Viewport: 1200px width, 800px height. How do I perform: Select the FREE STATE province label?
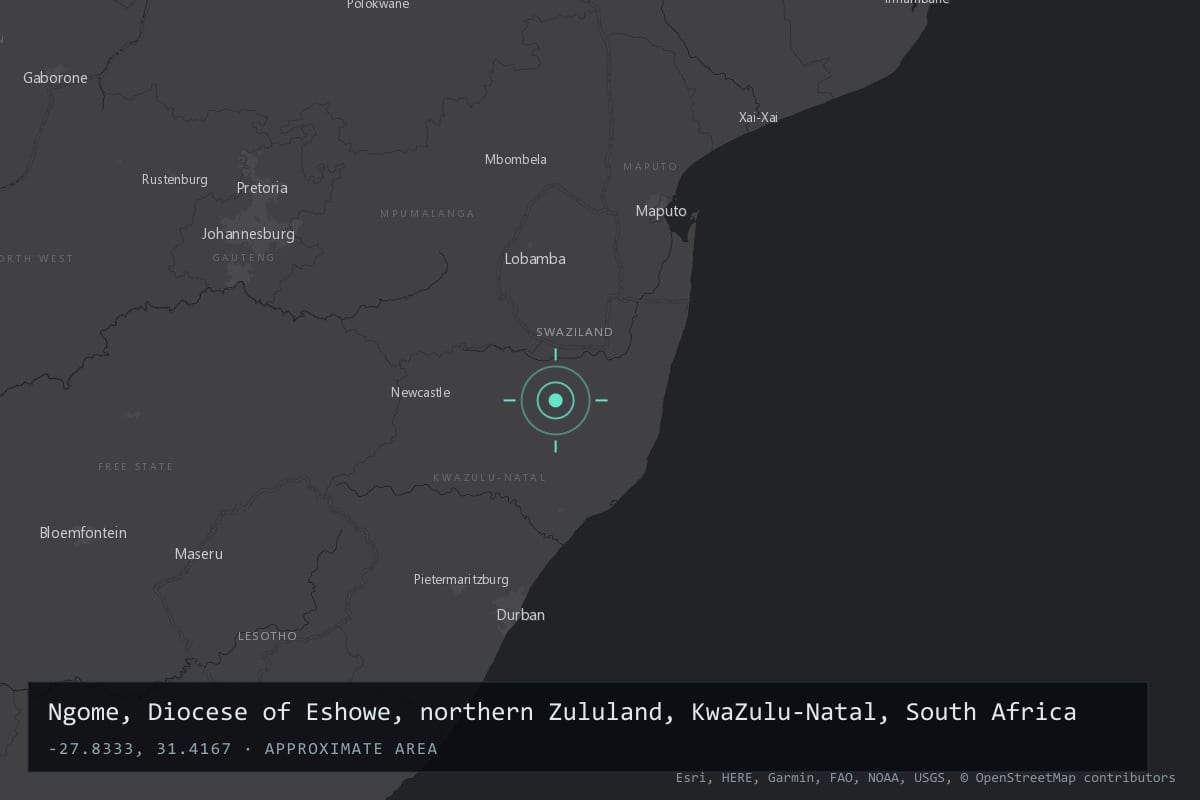coord(136,467)
